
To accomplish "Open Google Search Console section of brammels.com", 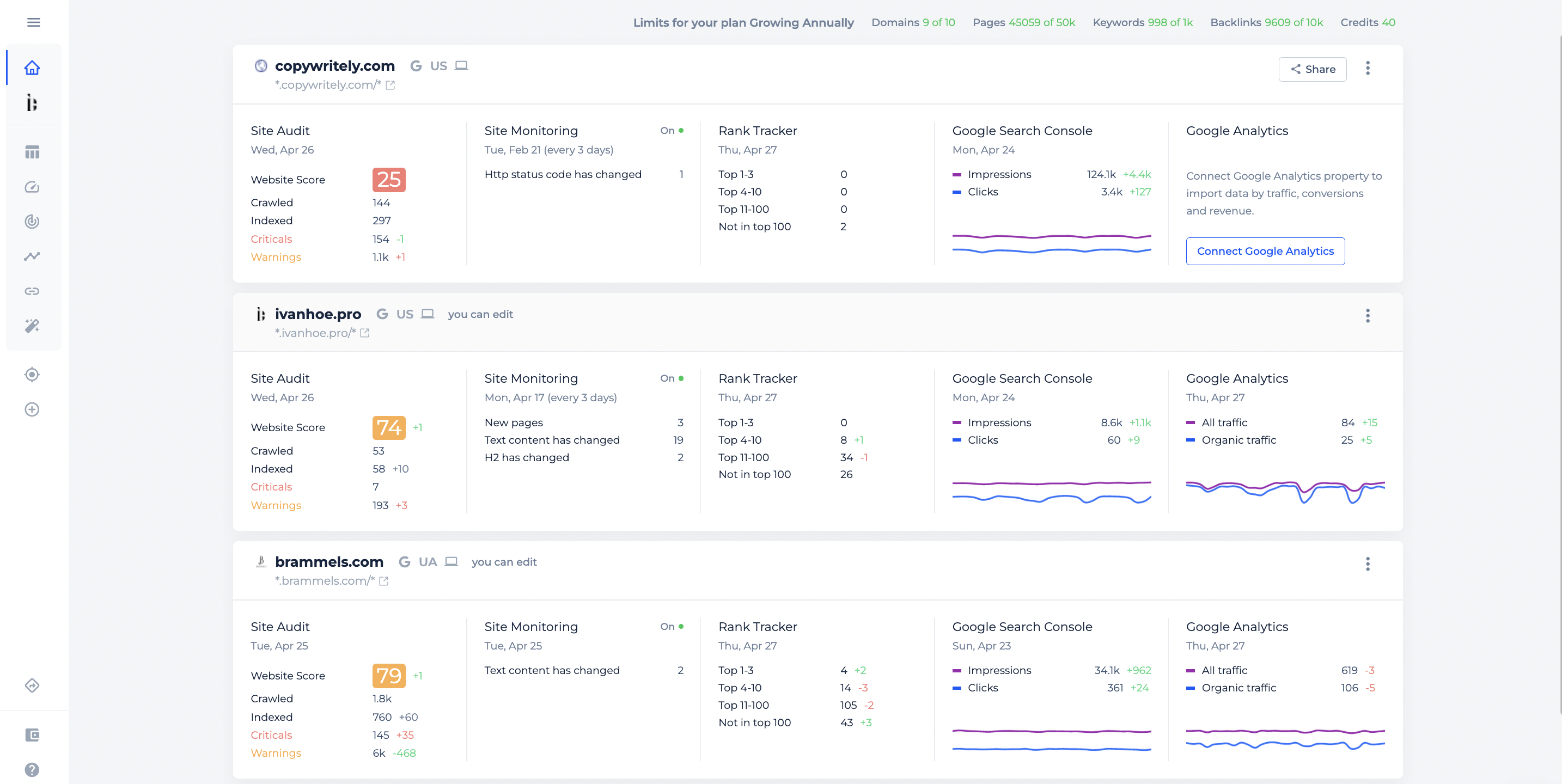I will click(x=1022, y=626).
